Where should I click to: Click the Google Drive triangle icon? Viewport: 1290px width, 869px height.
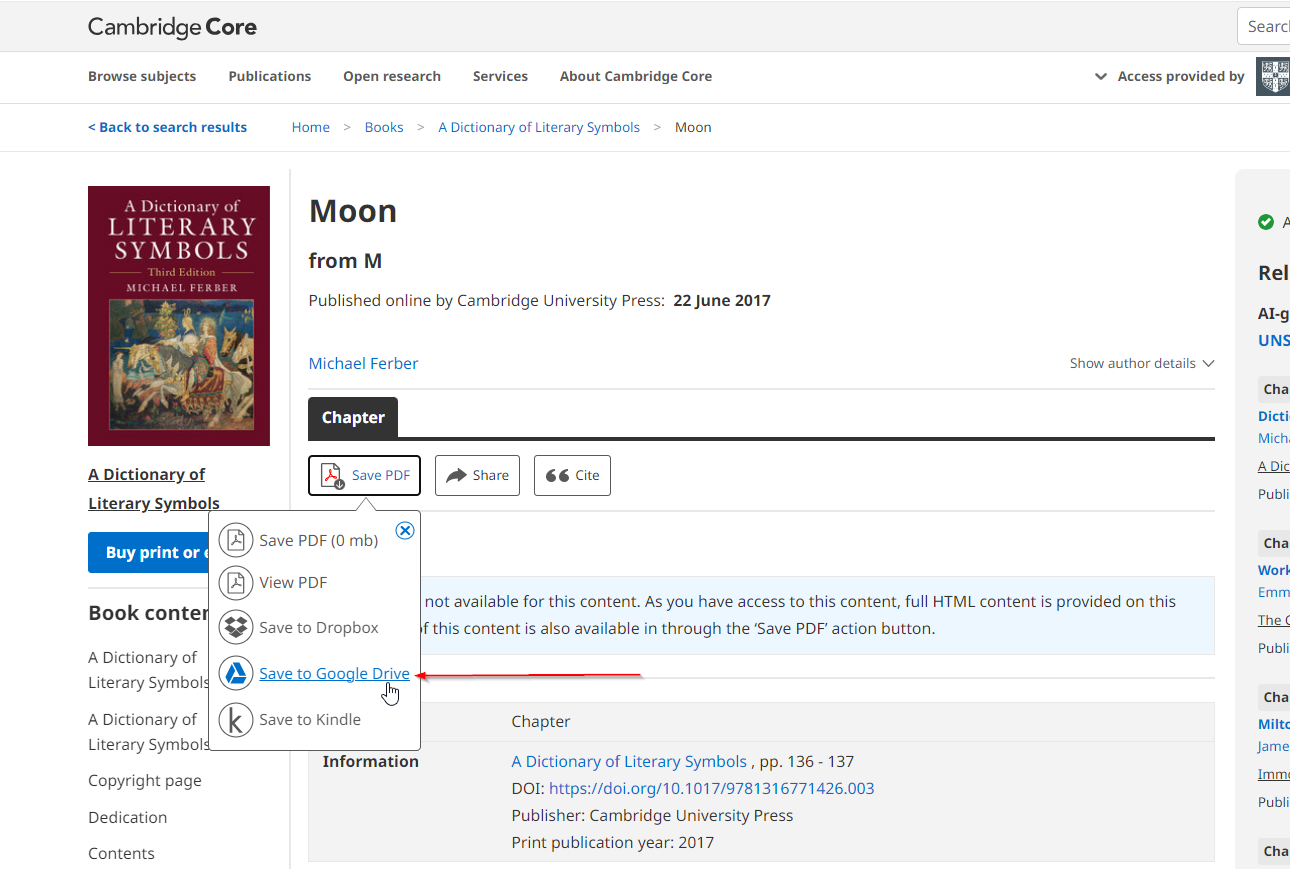(x=236, y=673)
